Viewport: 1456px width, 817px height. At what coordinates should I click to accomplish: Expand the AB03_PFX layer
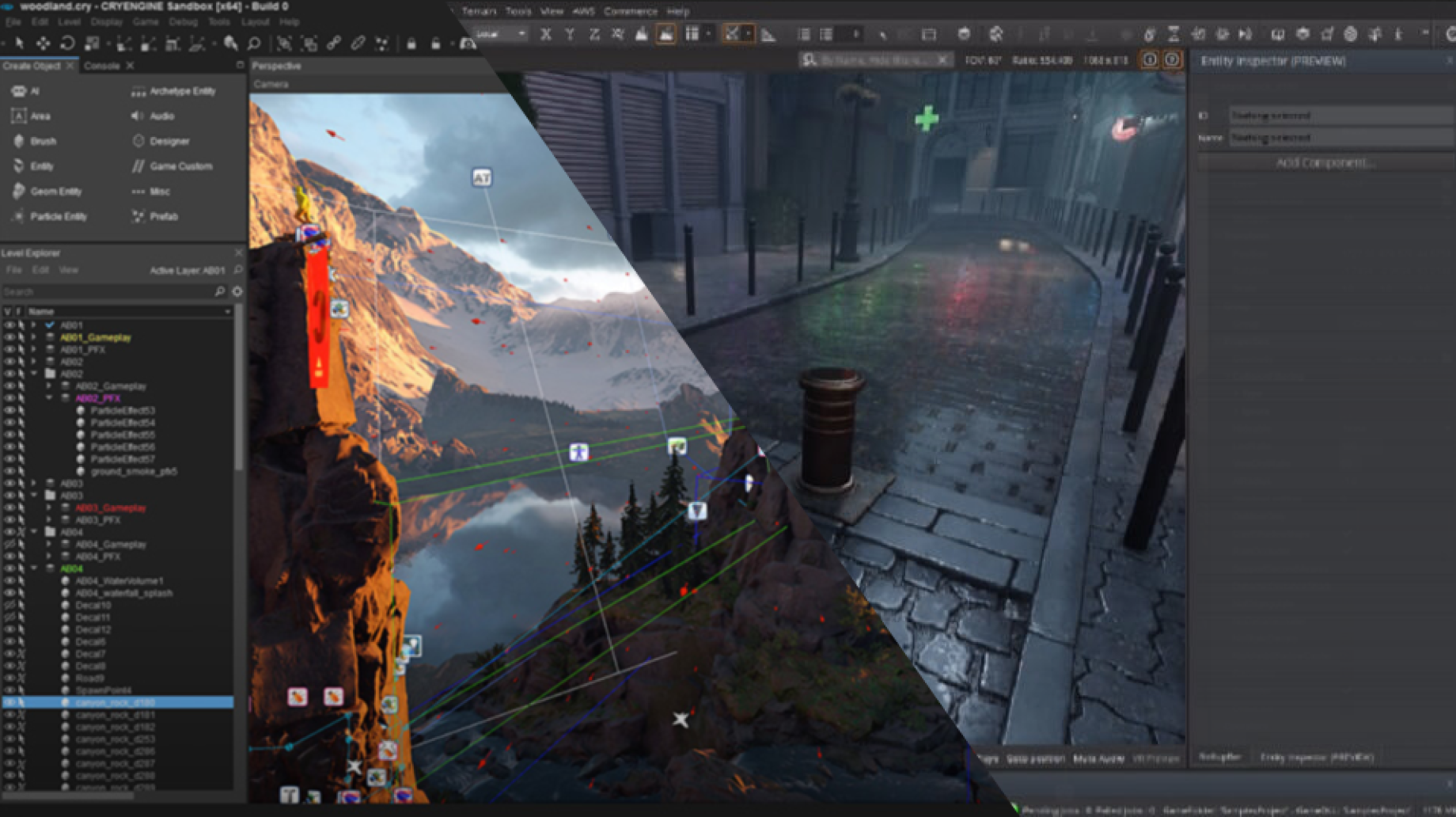click(x=48, y=520)
